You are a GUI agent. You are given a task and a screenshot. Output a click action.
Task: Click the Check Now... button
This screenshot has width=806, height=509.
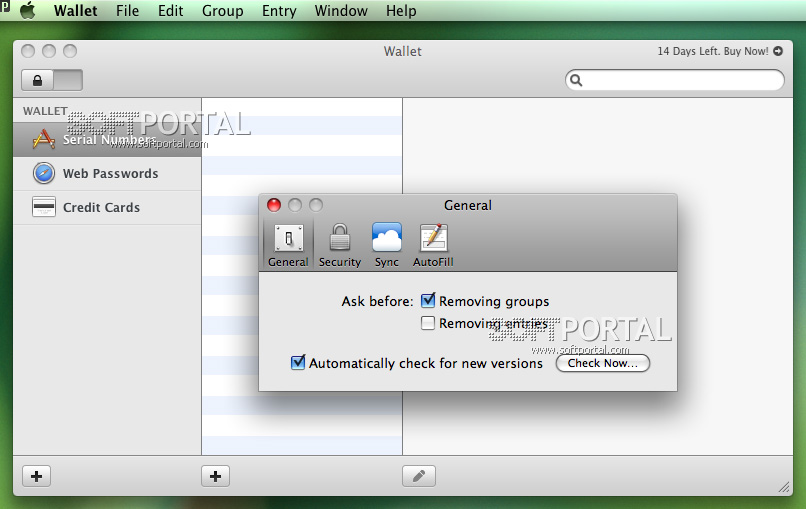click(x=602, y=363)
